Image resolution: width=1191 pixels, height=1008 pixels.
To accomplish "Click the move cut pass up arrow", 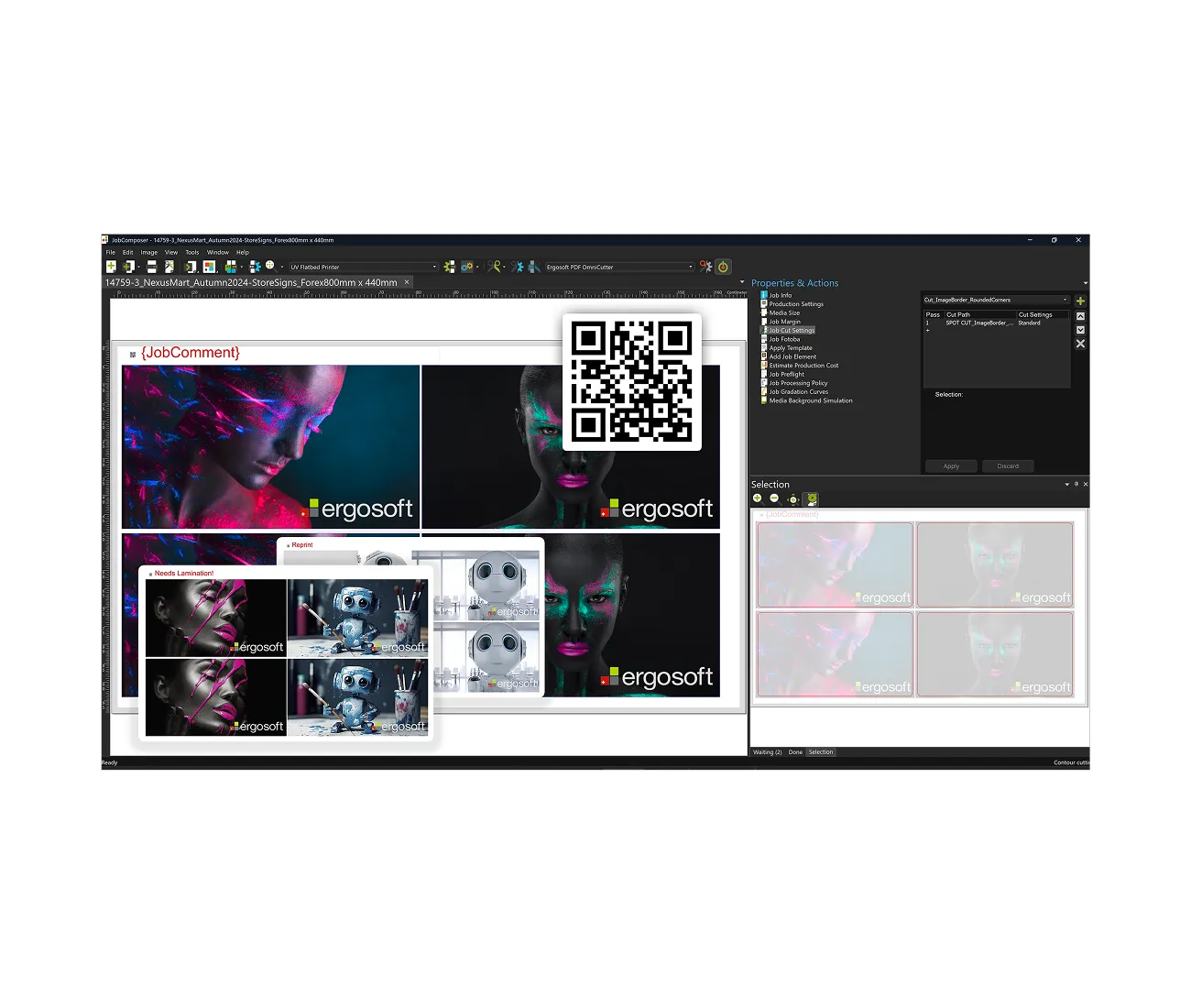I will click(x=1080, y=316).
